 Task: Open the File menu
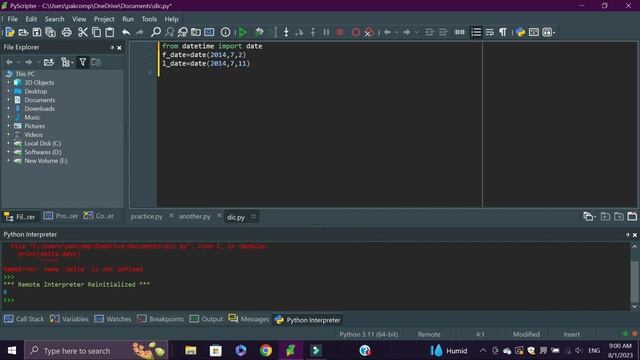(x=13, y=19)
